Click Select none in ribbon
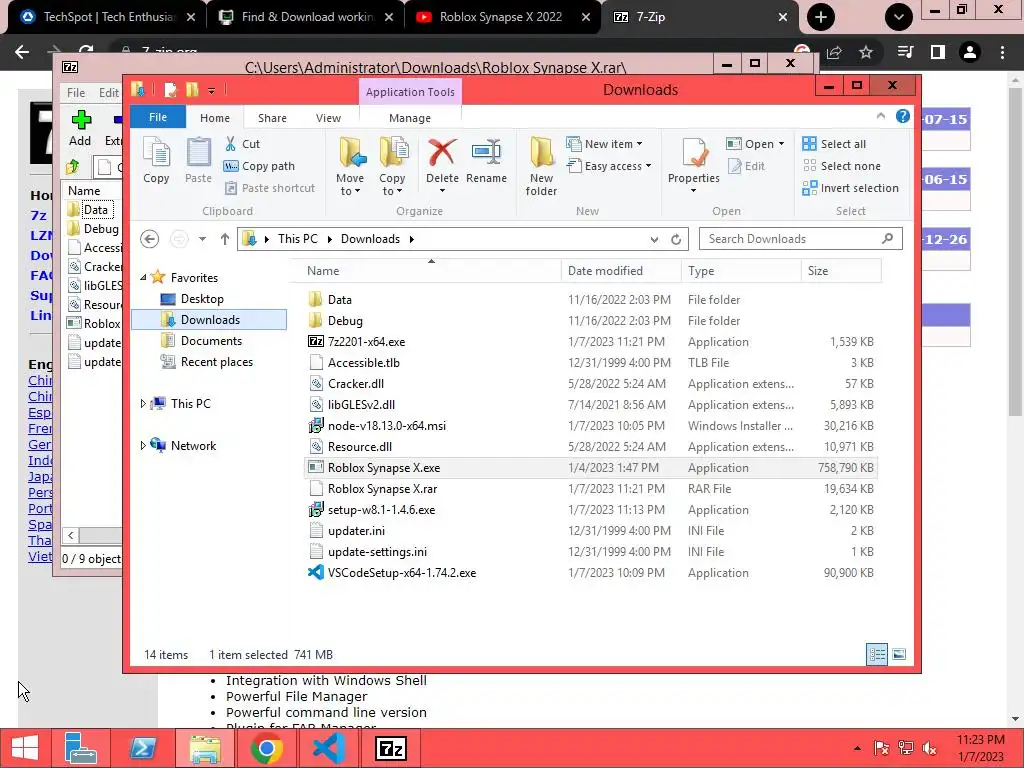 click(x=842, y=166)
